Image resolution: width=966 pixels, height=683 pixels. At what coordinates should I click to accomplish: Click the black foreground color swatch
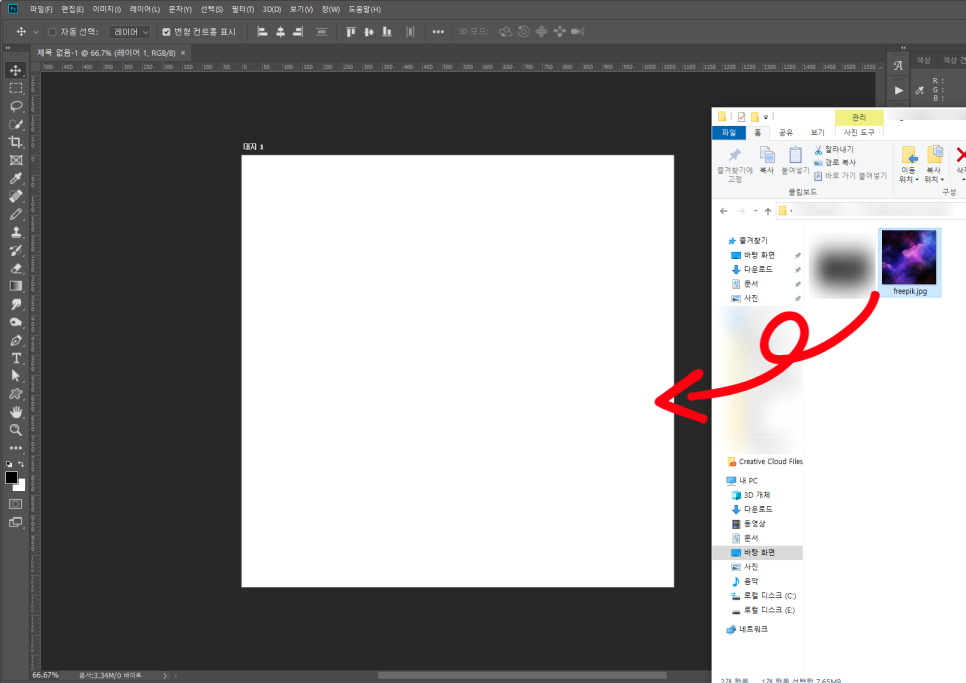[x=12, y=478]
